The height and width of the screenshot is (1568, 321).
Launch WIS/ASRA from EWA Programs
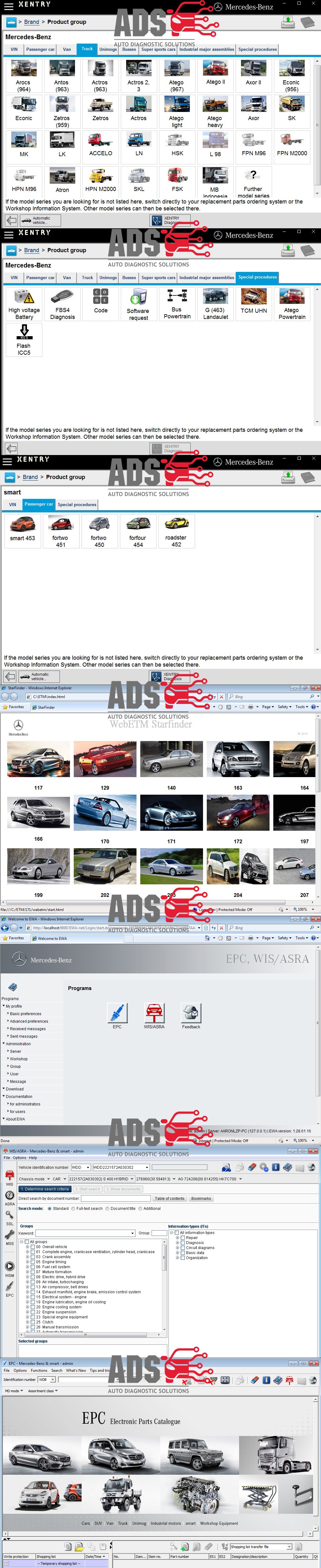point(154,1016)
